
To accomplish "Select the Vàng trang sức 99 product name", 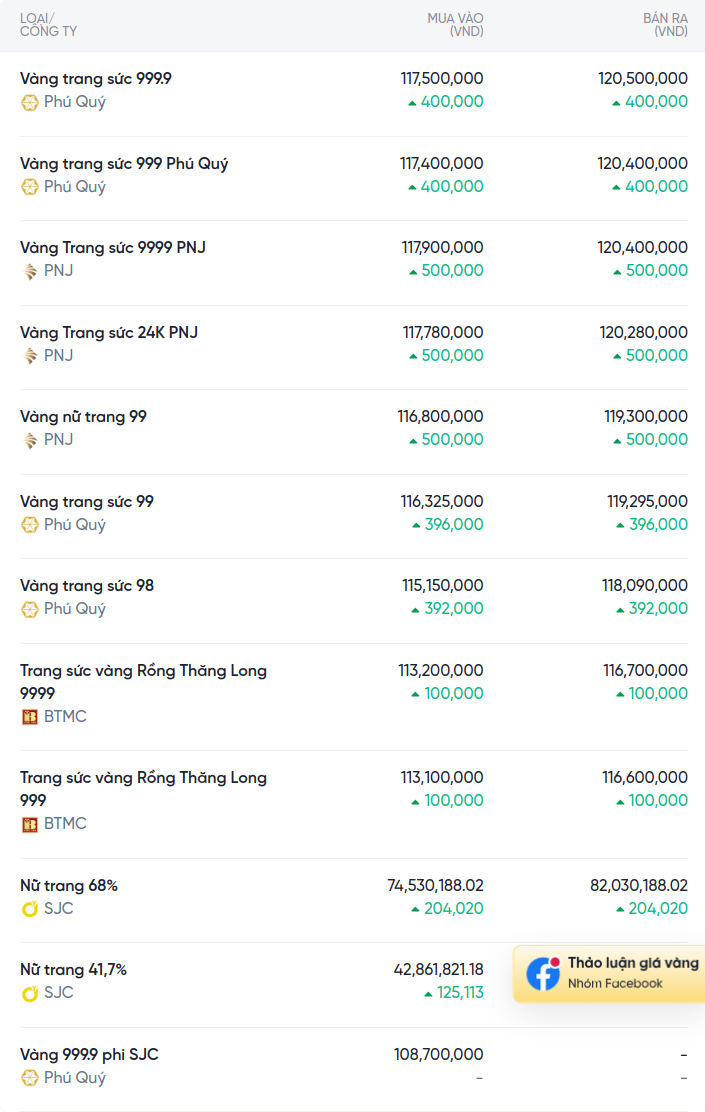I will tap(87, 501).
